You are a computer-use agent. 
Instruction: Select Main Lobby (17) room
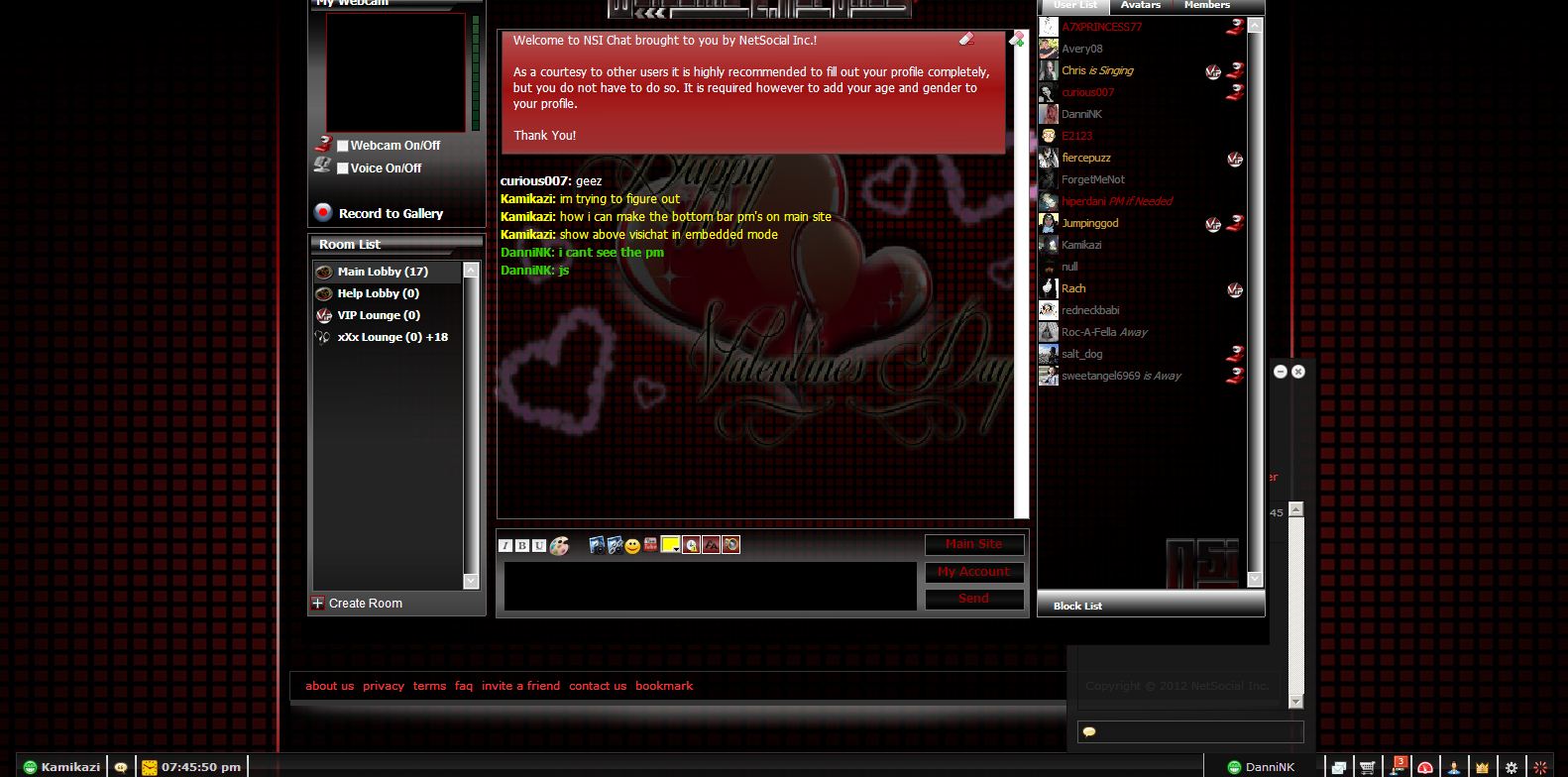pyautogui.click(x=387, y=272)
